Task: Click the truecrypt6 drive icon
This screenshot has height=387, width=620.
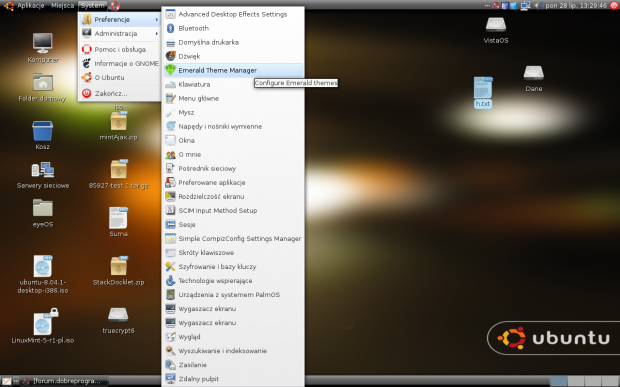Action: click(118, 315)
